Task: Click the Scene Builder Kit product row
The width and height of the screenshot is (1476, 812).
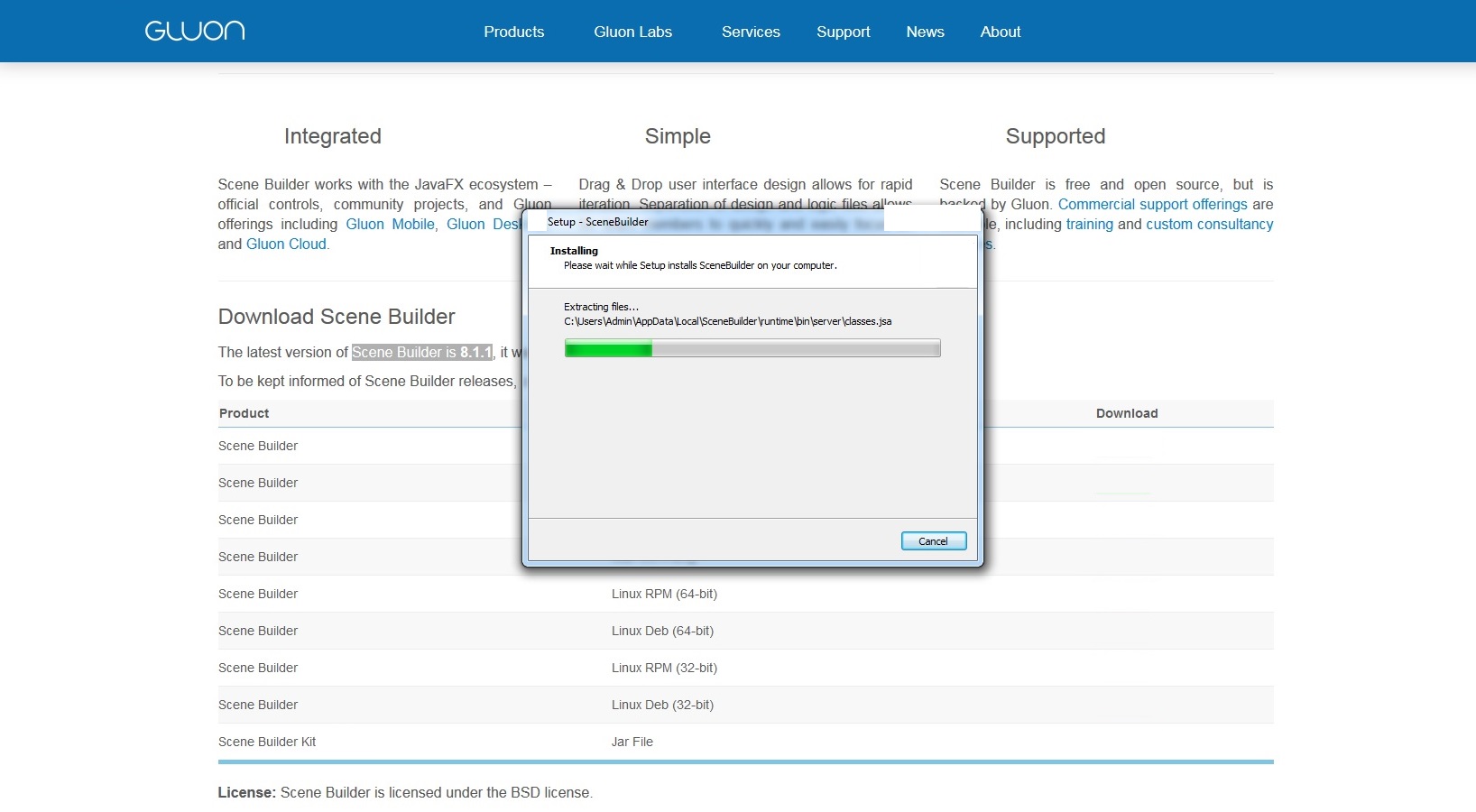Action: pyautogui.click(x=745, y=742)
